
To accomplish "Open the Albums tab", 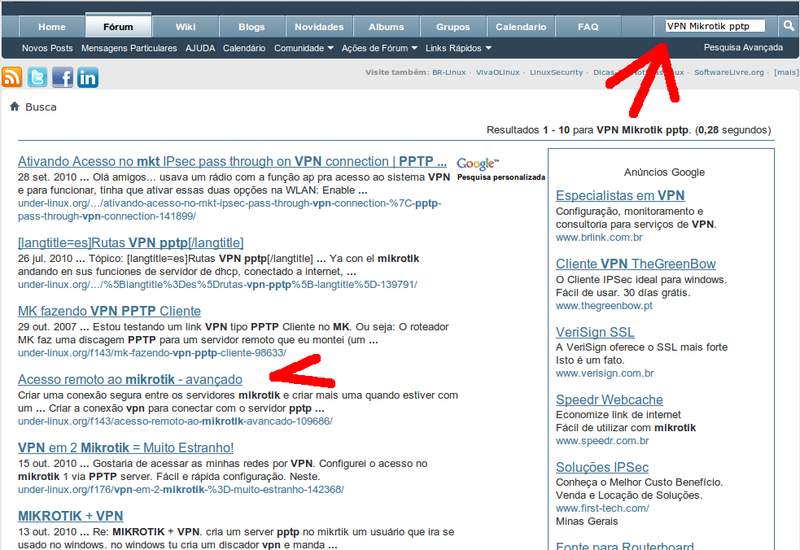I will point(386,27).
